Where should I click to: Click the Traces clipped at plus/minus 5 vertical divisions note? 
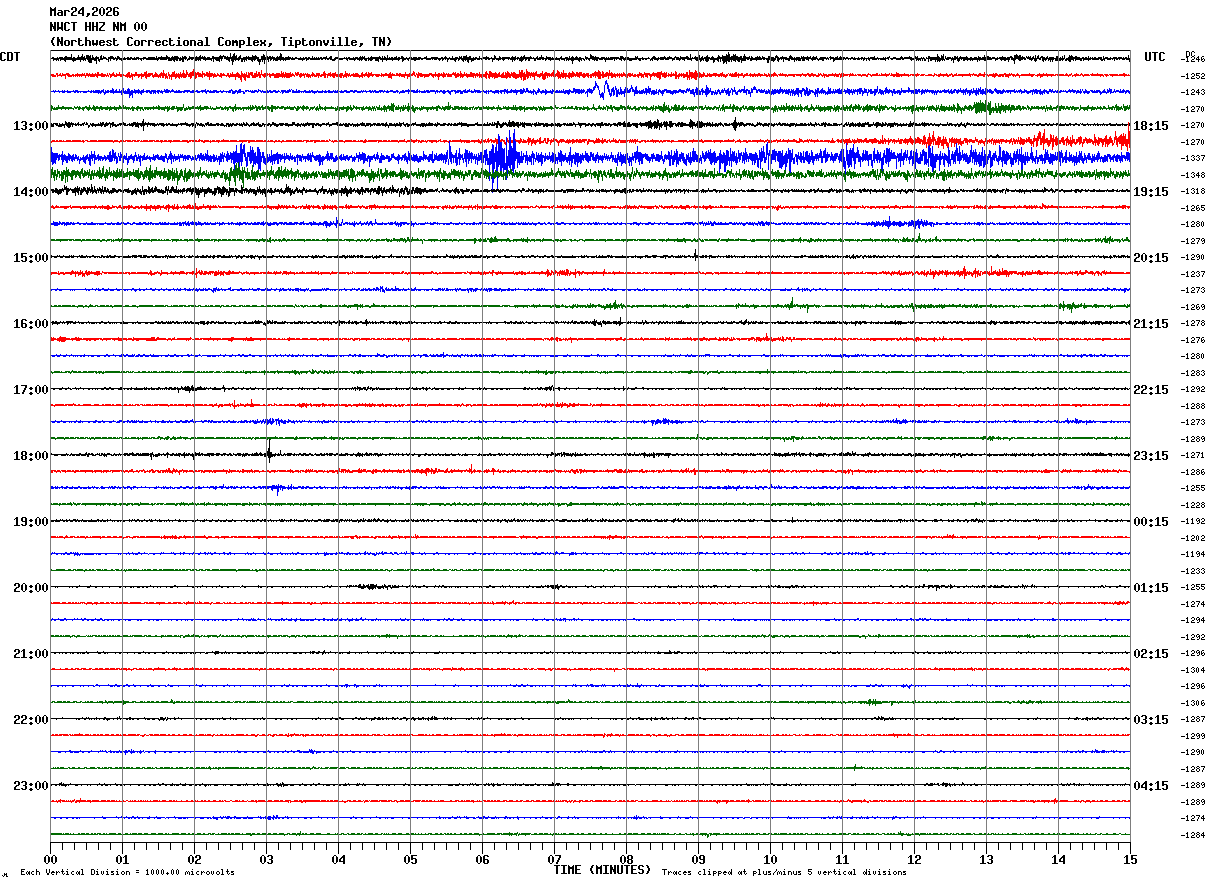784,873
